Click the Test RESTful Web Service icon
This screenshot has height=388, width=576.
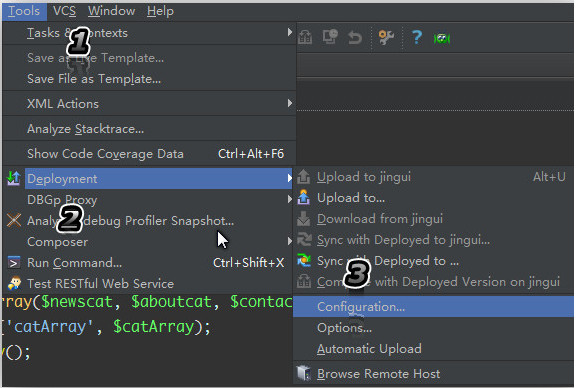point(14,283)
